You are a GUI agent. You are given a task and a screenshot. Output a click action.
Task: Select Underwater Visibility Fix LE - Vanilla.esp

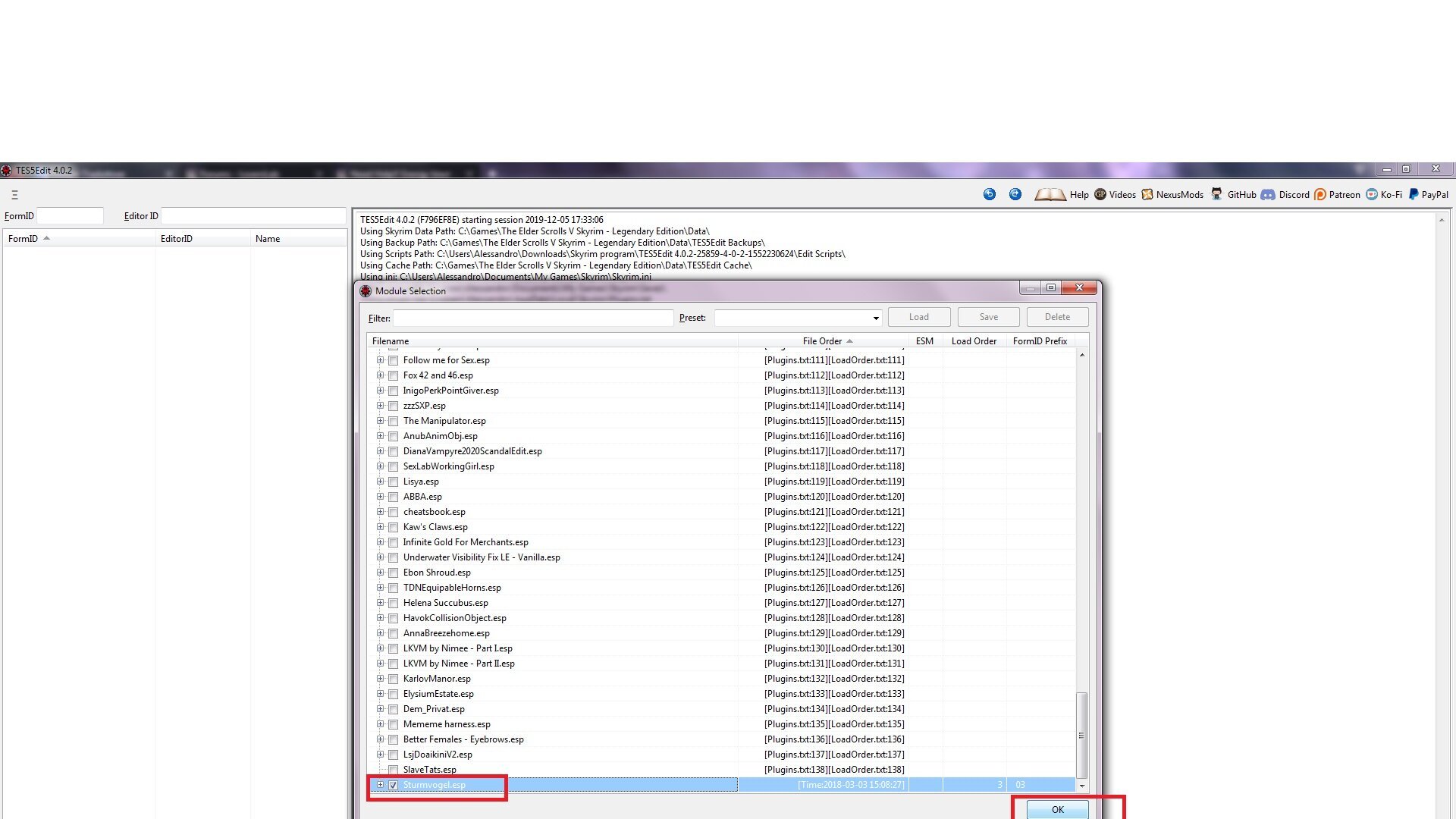tap(722, 557)
